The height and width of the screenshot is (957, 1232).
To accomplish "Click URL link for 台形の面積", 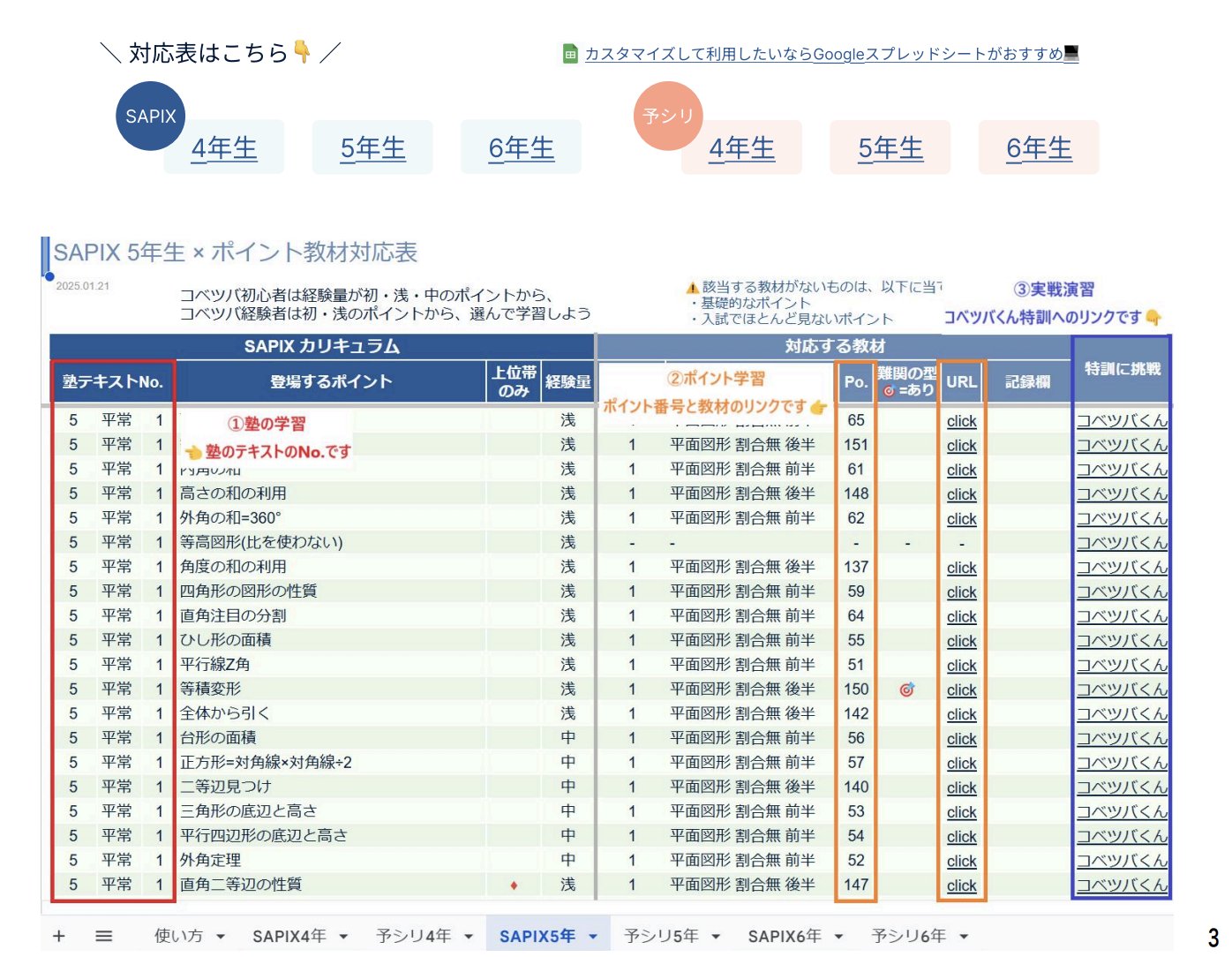I will coord(961,738).
